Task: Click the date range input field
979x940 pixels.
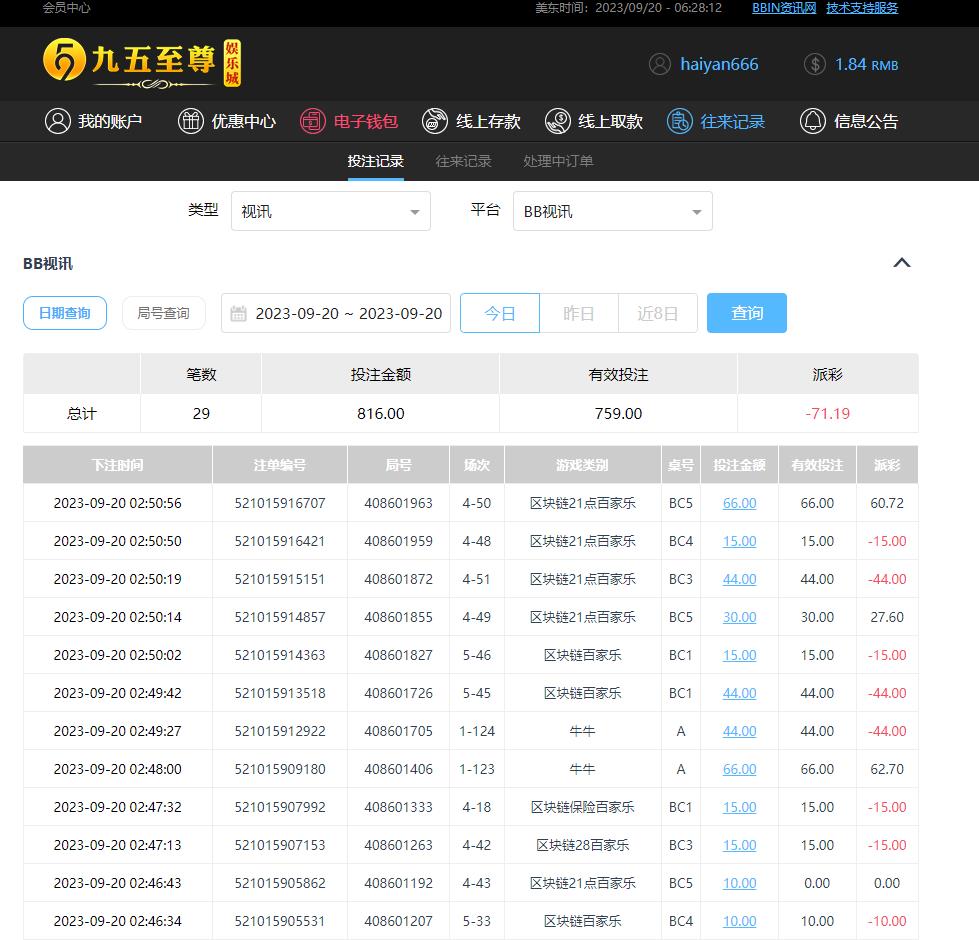Action: click(x=337, y=313)
